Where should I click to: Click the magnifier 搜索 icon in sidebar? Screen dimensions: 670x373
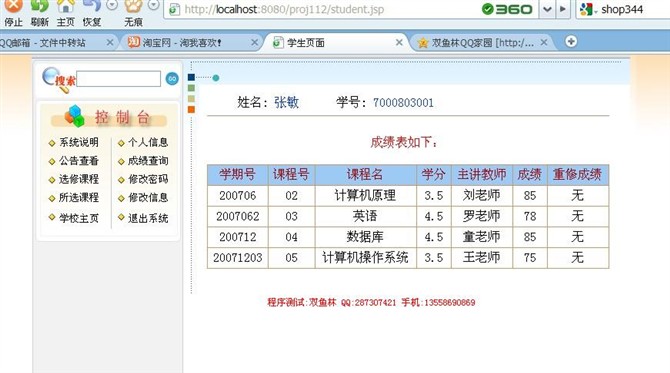(x=58, y=80)
